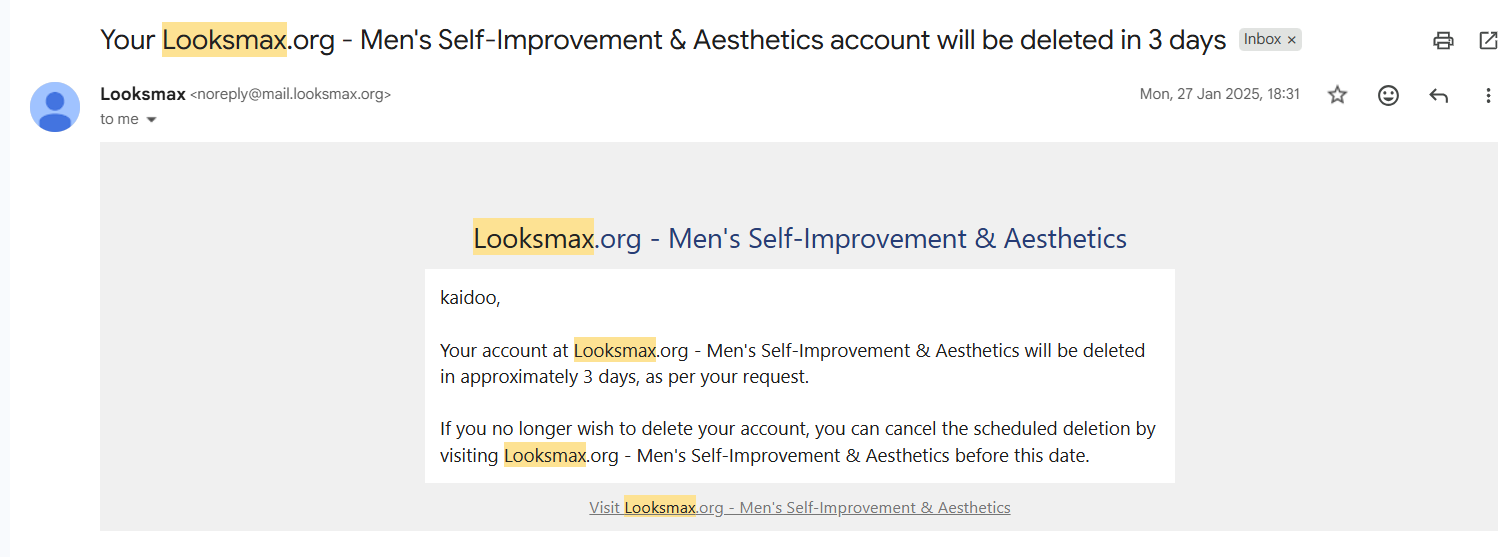
Task: Click the "kaidoo," greeting text
Action: [469, 298]
